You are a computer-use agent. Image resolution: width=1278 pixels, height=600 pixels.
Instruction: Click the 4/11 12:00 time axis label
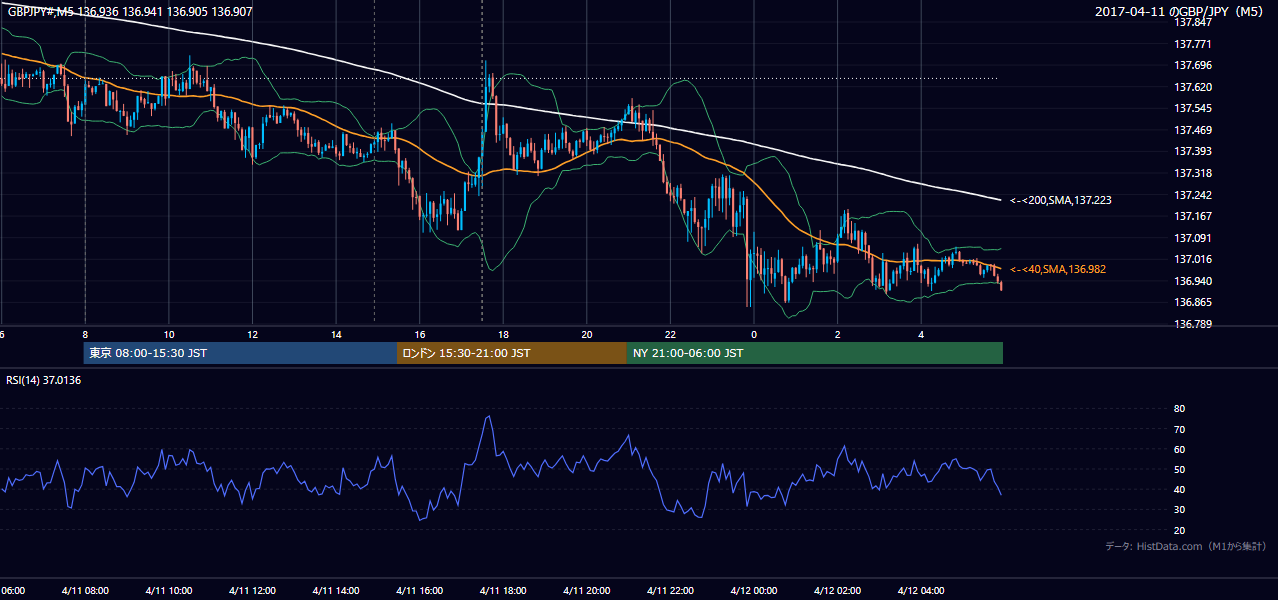point(252,590)
